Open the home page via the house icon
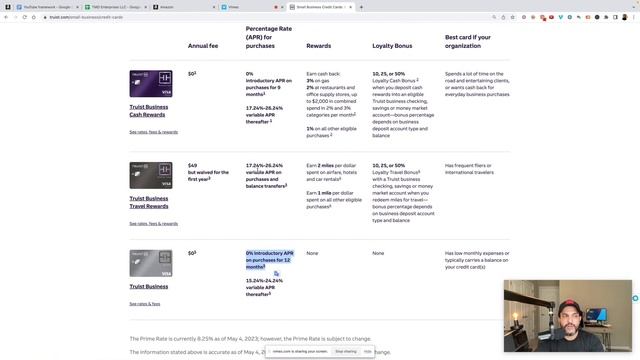 click(33, 17)
